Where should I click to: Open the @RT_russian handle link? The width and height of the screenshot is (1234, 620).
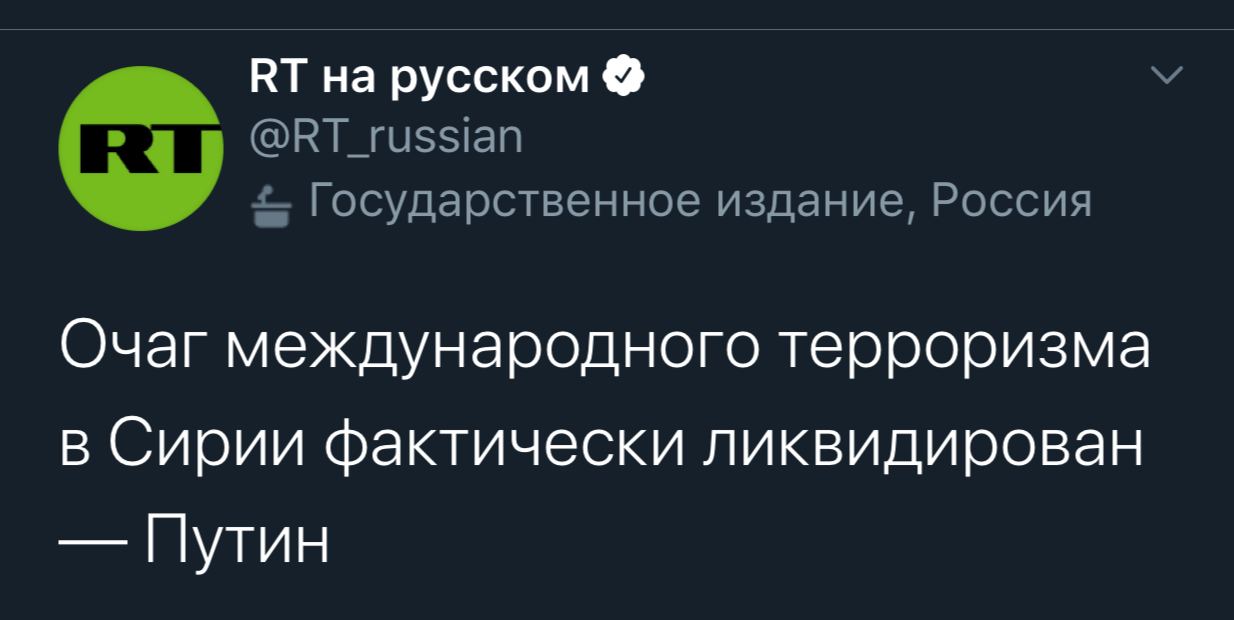coord(385,136)
